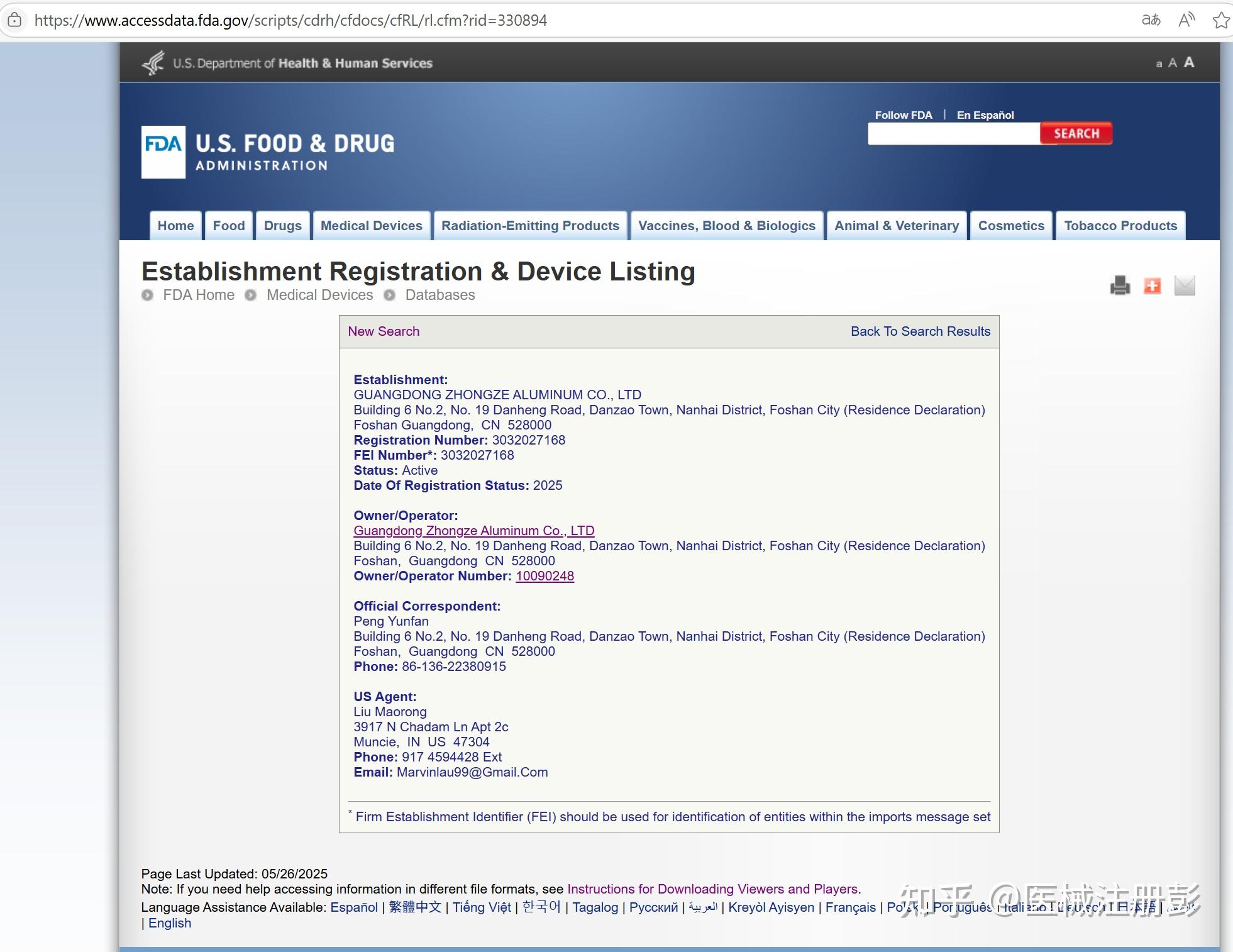Screen dimensions: 1233x952
Task: Click the U.S. Food & Drug Administration title
Action: pyautogui.click(x=295, y=152)
